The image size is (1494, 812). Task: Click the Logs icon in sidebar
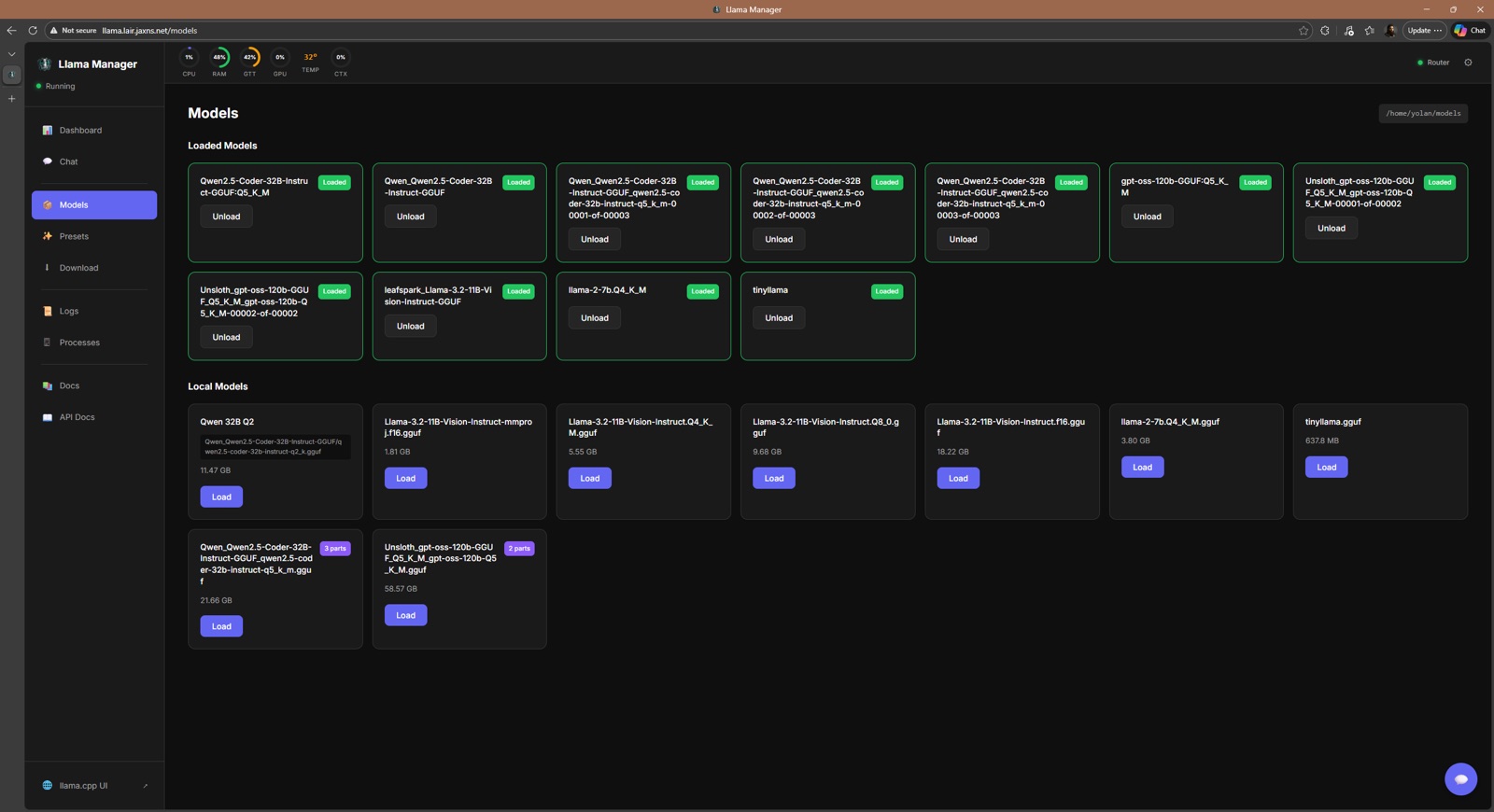coord(48,311)
